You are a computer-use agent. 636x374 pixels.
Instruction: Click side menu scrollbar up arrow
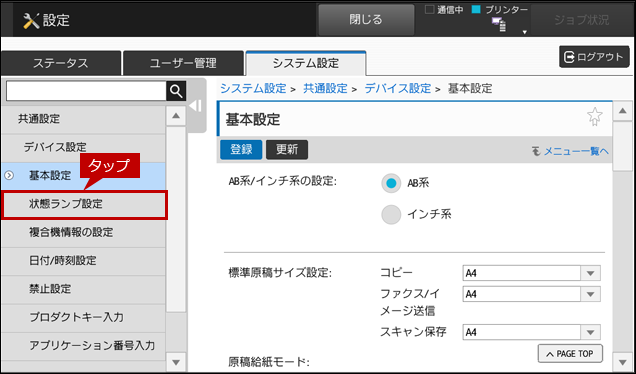[176, 116]
